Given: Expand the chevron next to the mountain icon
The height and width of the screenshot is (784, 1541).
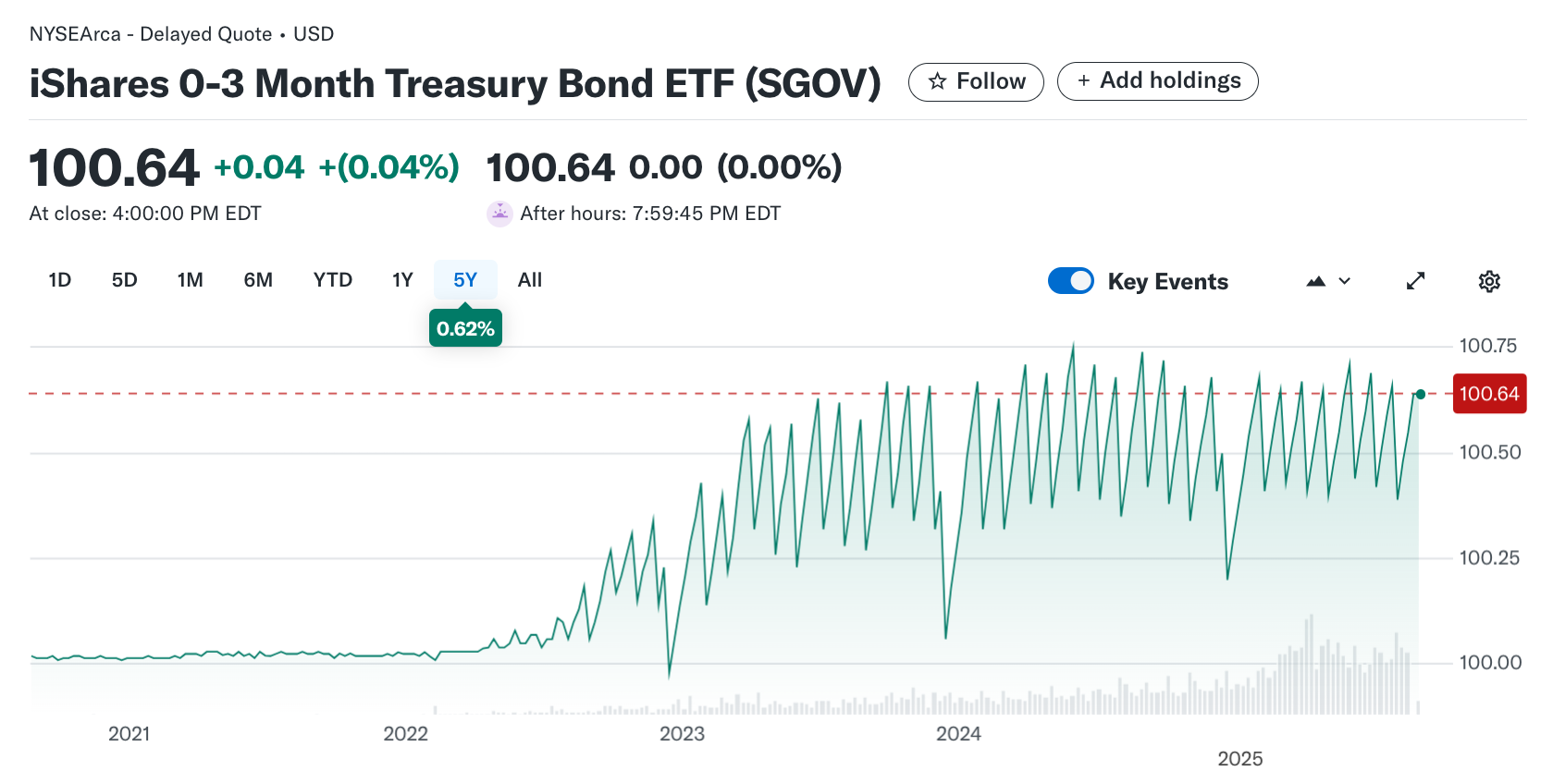Looking at the screenshot, I should click(x=1344, y=281).
